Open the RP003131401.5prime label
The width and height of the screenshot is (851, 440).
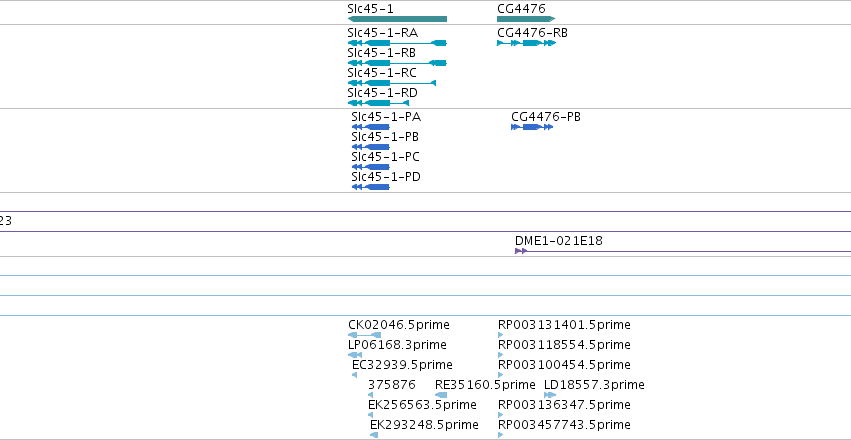(564, 324)
